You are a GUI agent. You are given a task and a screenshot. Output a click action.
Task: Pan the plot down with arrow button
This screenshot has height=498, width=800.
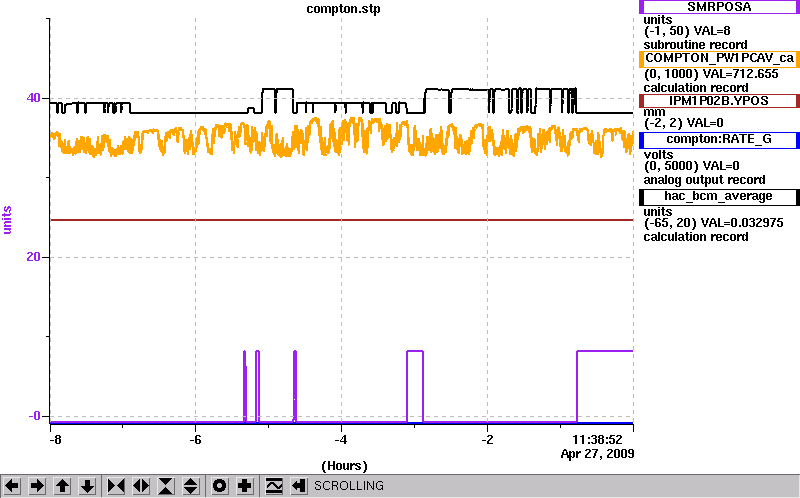[x=87, y=486]
